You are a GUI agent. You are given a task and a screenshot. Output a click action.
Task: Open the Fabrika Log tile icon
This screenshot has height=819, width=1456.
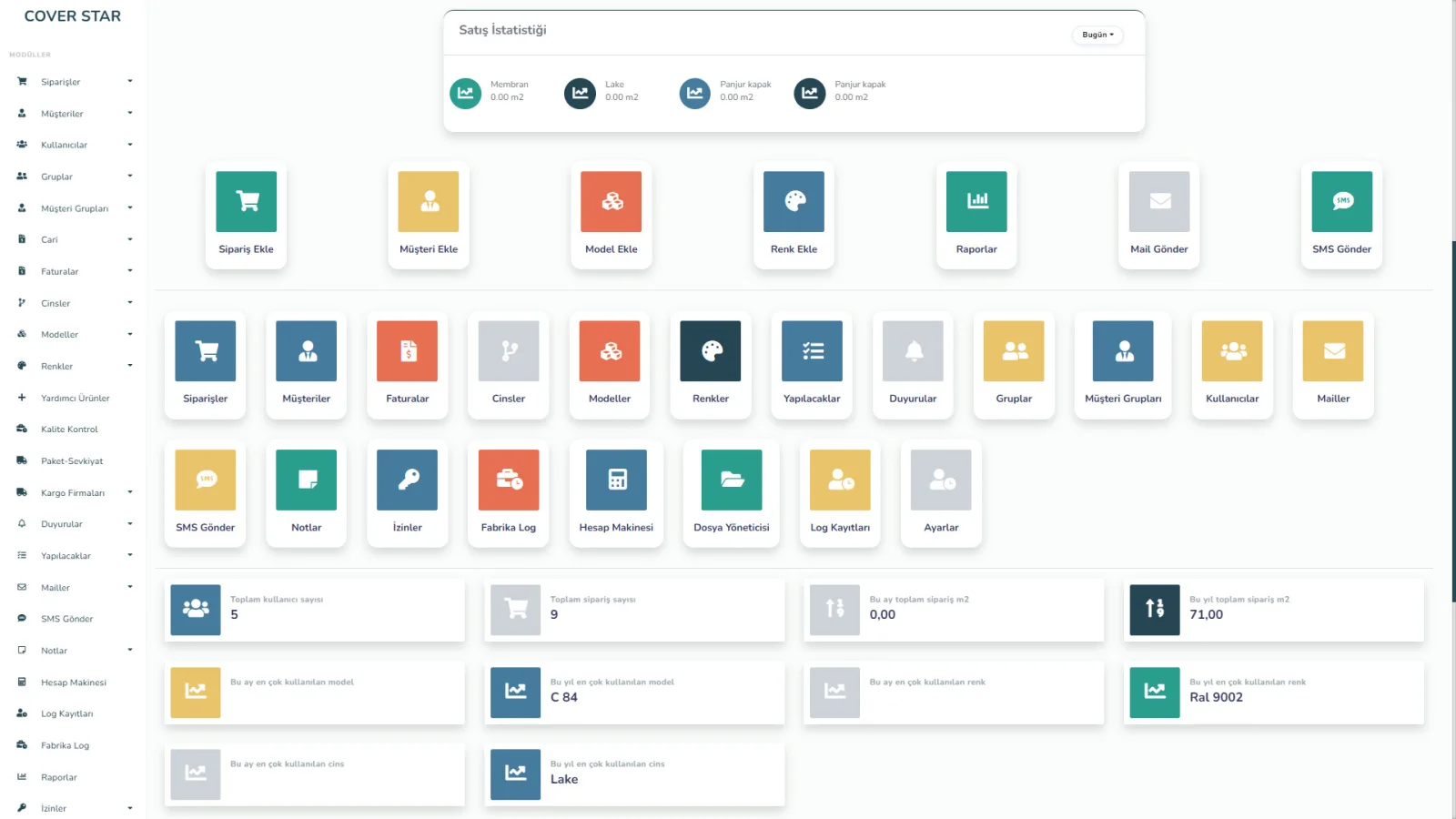(509, 480)
